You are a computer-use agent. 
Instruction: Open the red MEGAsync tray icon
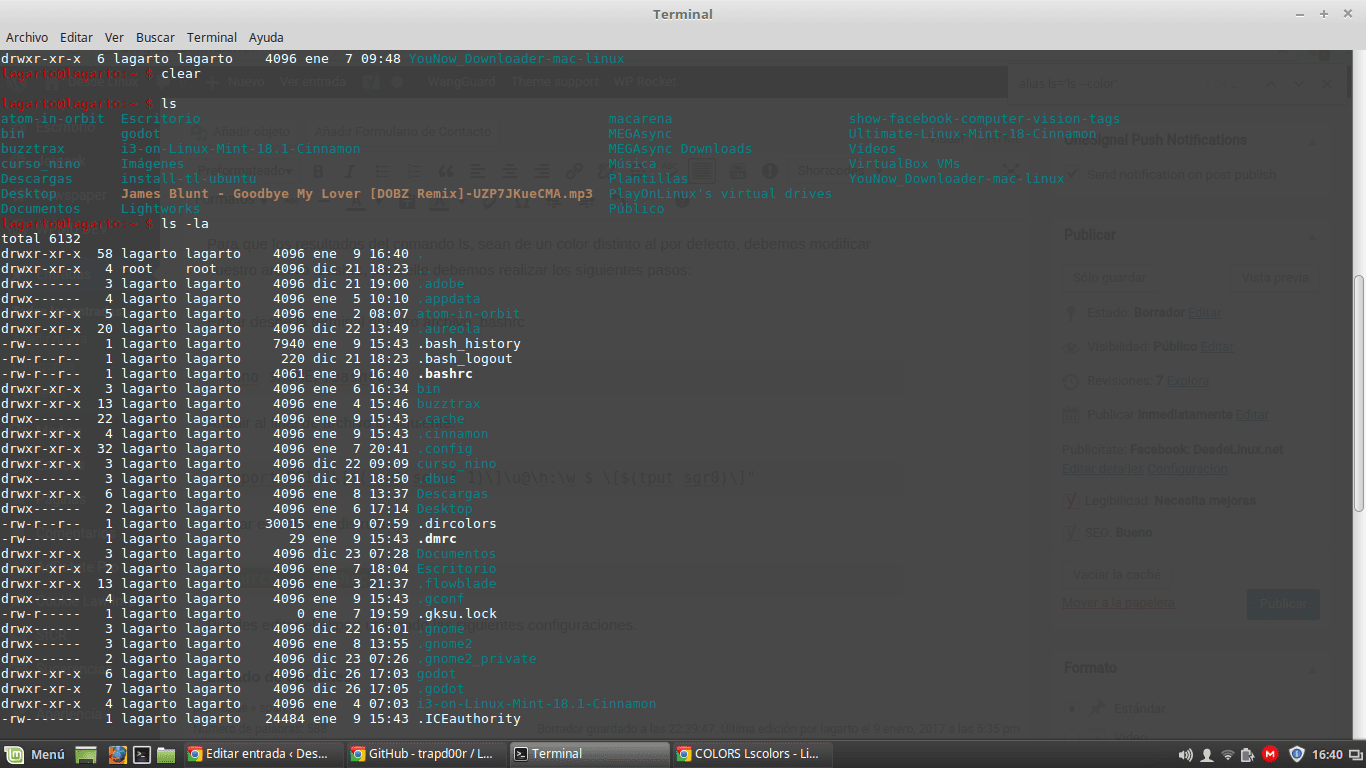coord(1270,754)
